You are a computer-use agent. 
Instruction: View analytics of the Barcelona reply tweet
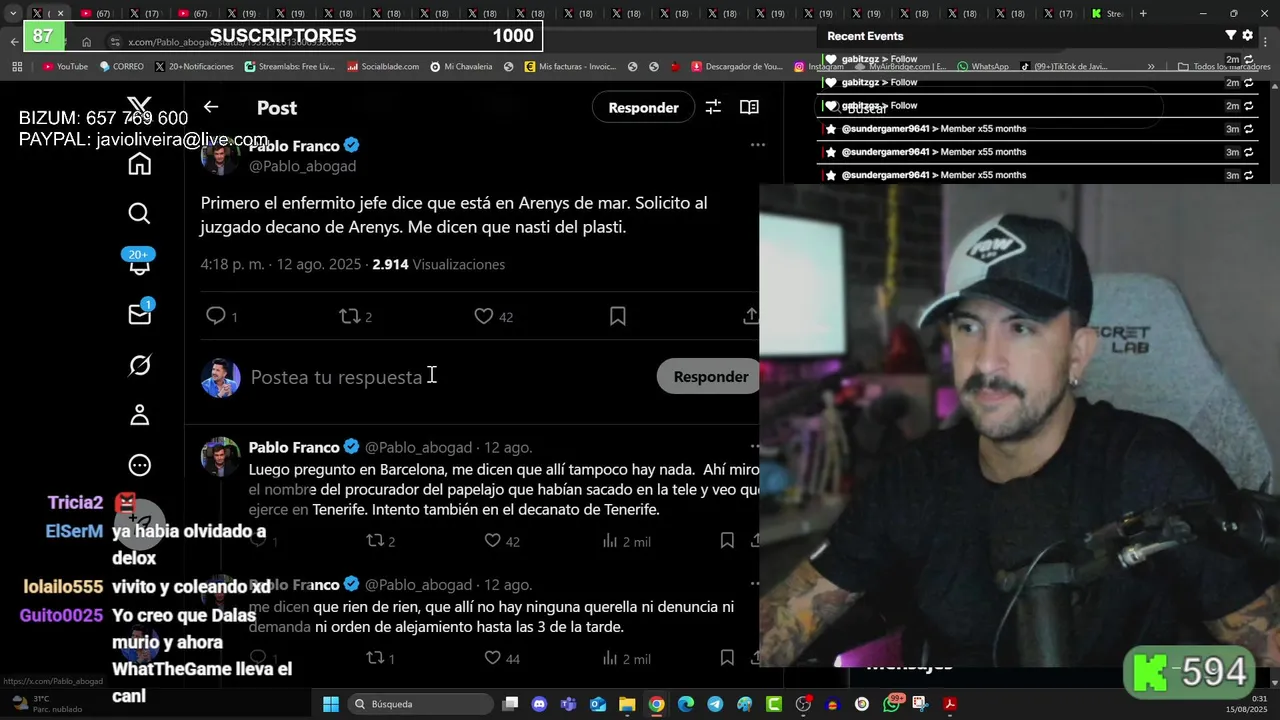point(626,541)
